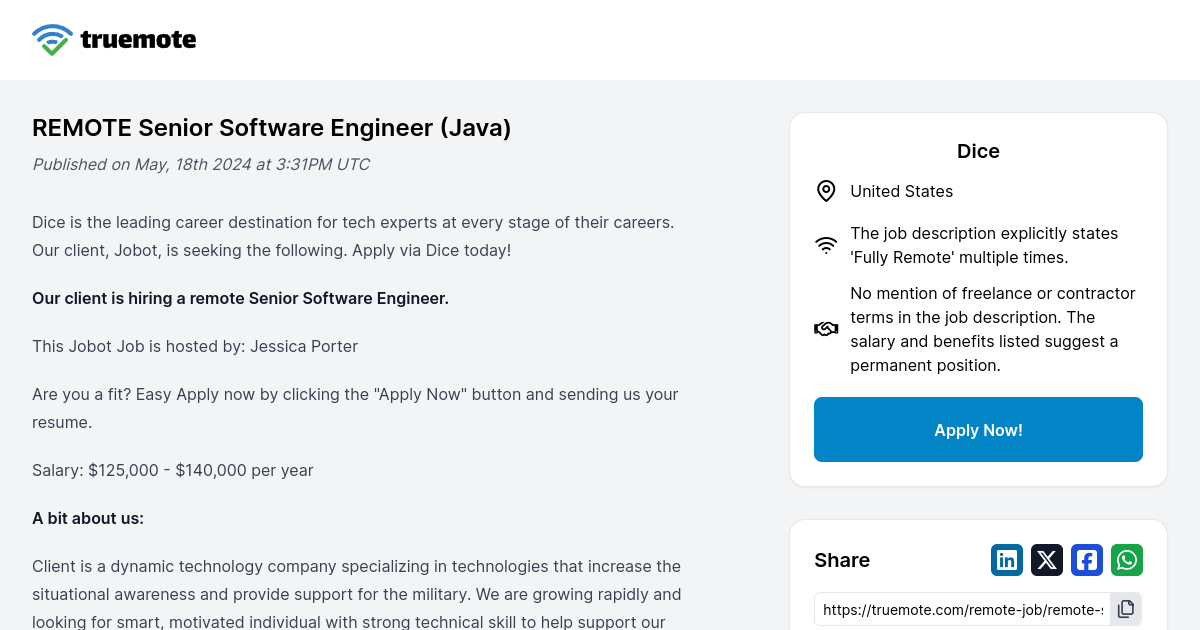Screen dimensions: 1200x630
Task: Click the Share section heading
Action: tap(842, 560)
